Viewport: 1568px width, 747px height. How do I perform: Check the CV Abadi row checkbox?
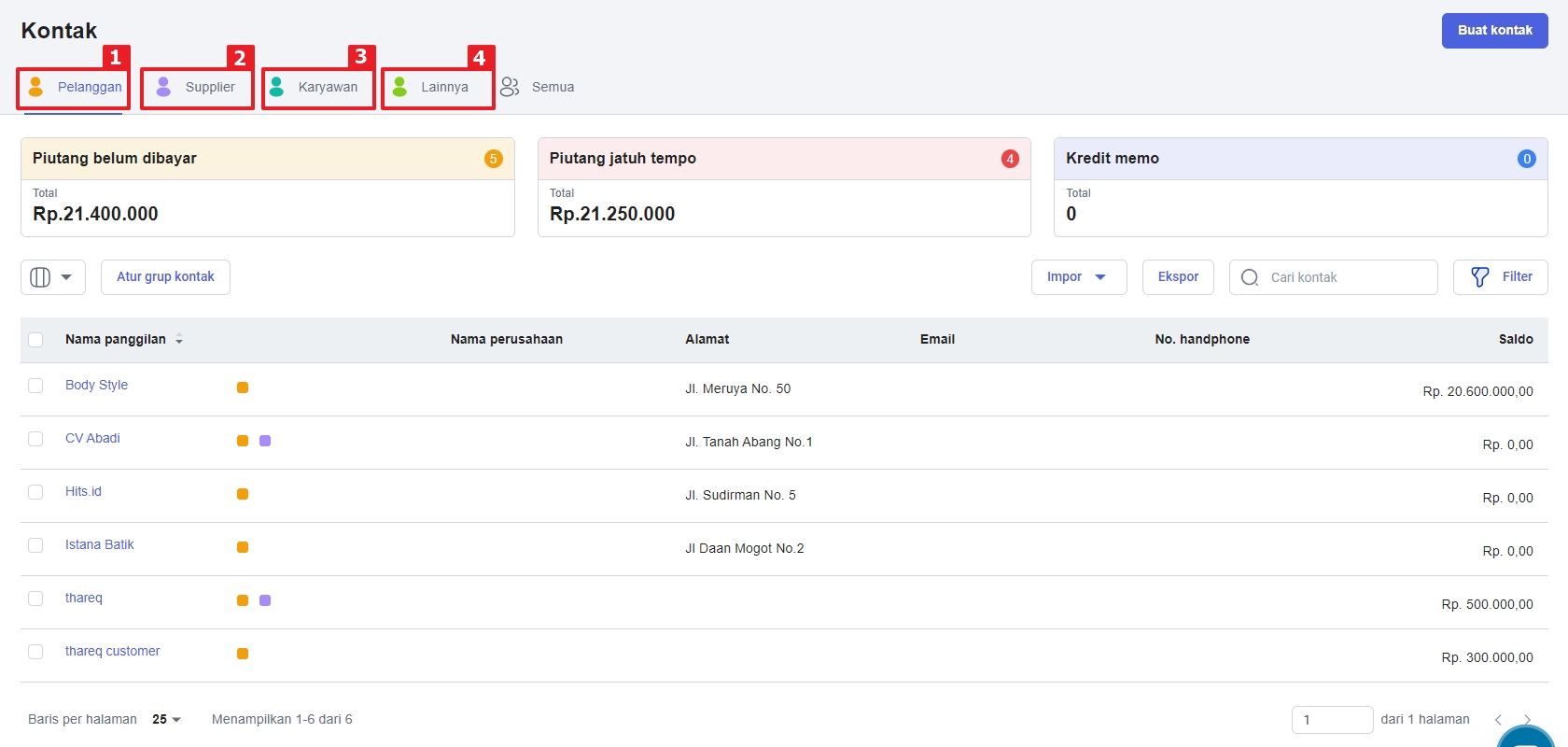[x=35, y=439]
